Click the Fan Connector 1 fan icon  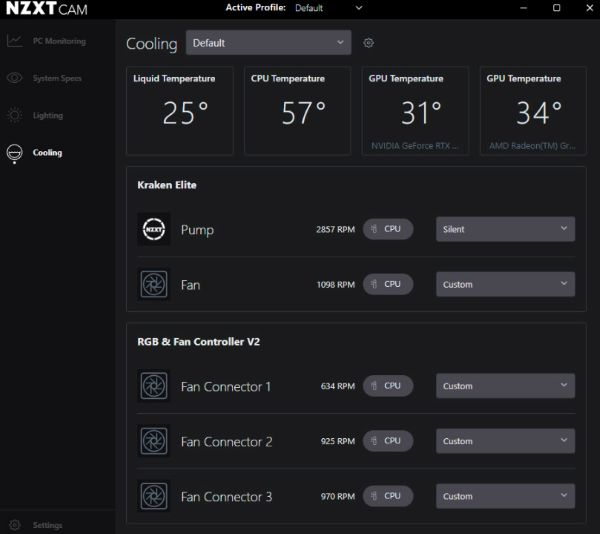click(154, 386)
